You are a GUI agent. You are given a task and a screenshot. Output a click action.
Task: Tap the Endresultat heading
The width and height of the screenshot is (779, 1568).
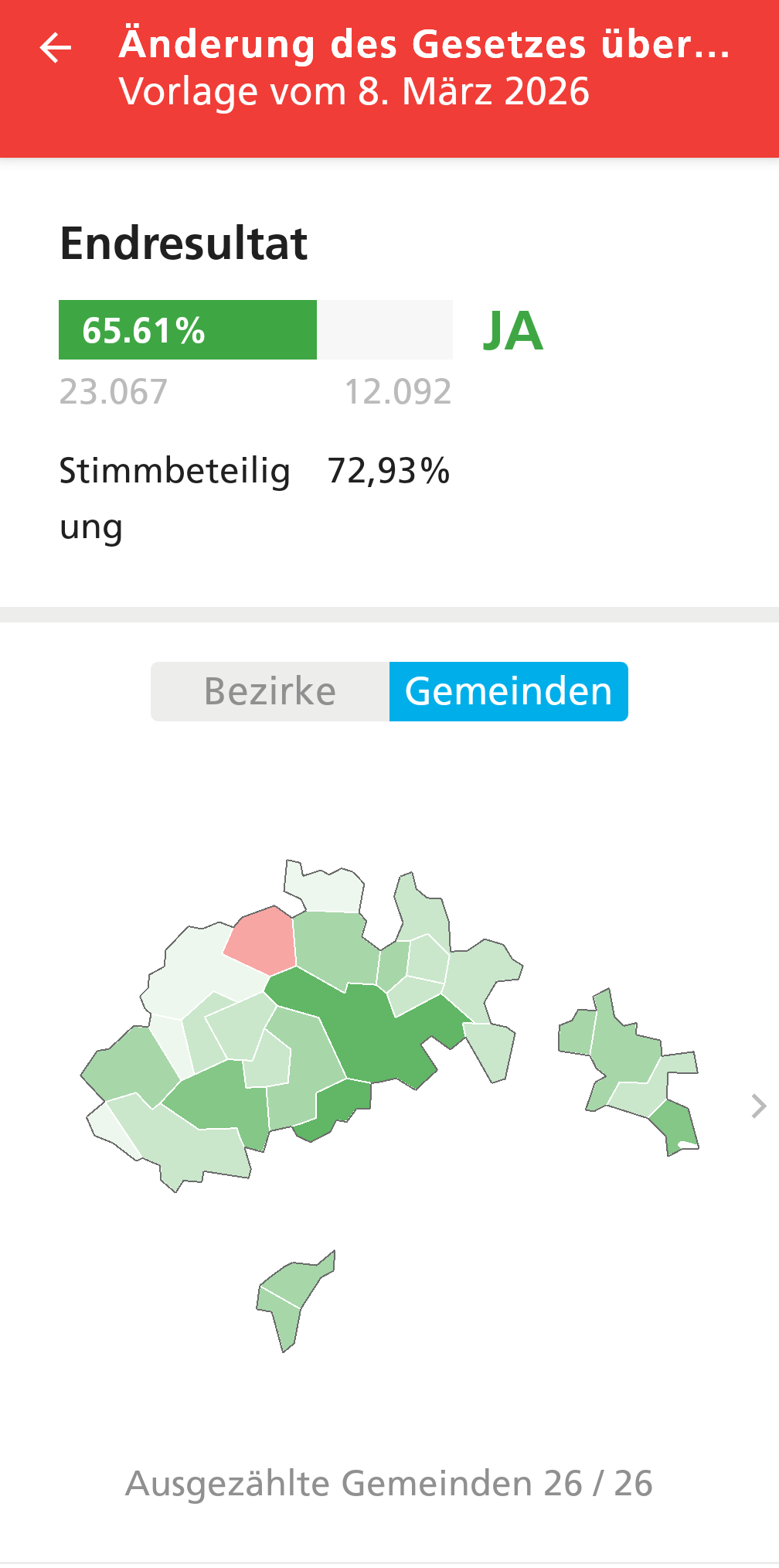(x=184, y=244)
